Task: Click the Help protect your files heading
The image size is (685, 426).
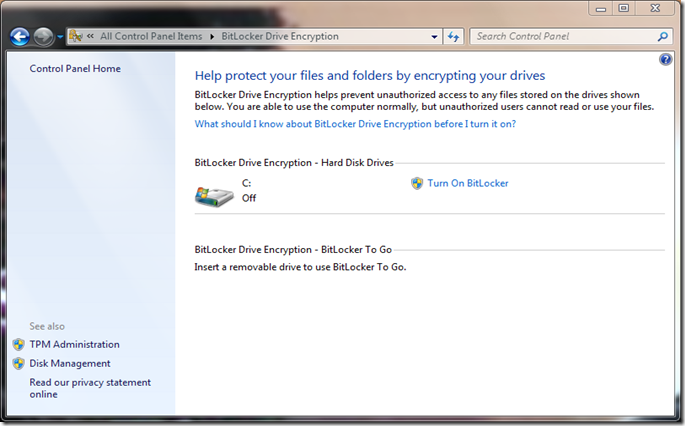Action: pos(370,76)
